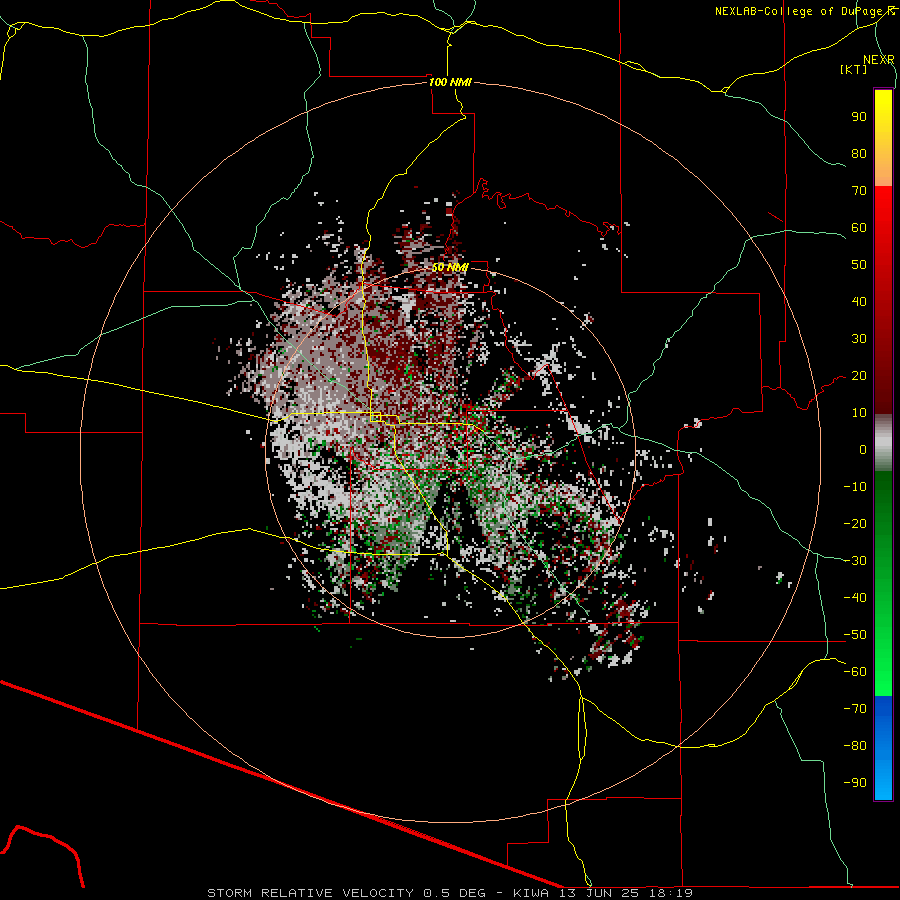Select the -30 value on velocity scale
900x900 pixels.
[x=855, y=561]
